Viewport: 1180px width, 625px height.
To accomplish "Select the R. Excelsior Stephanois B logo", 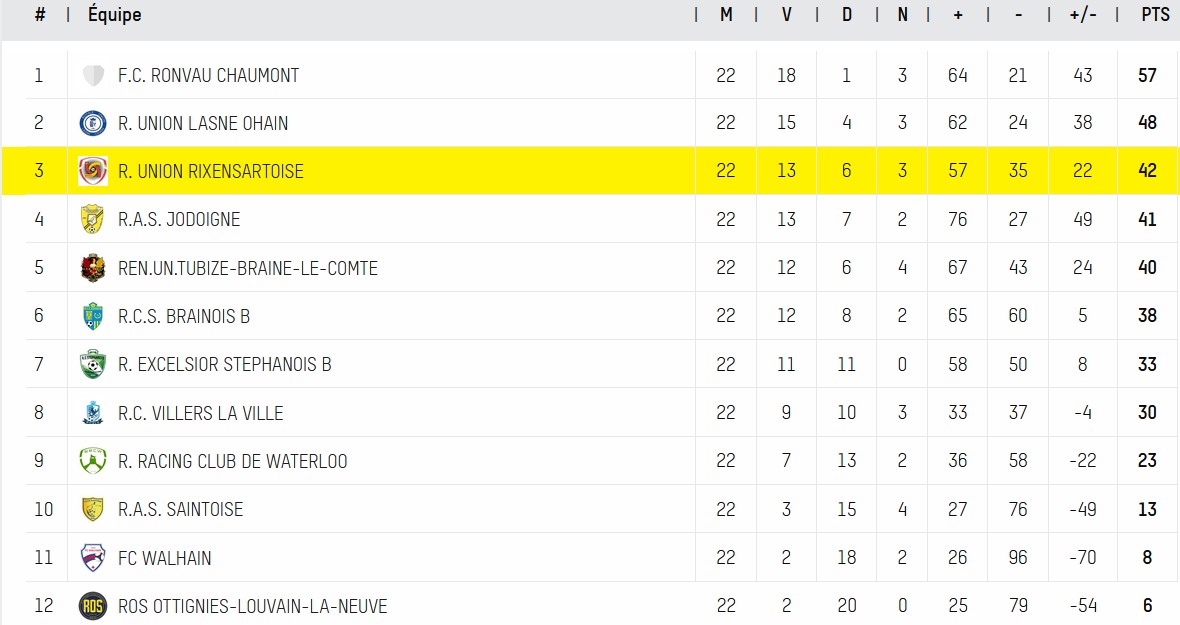I will 93,364.
